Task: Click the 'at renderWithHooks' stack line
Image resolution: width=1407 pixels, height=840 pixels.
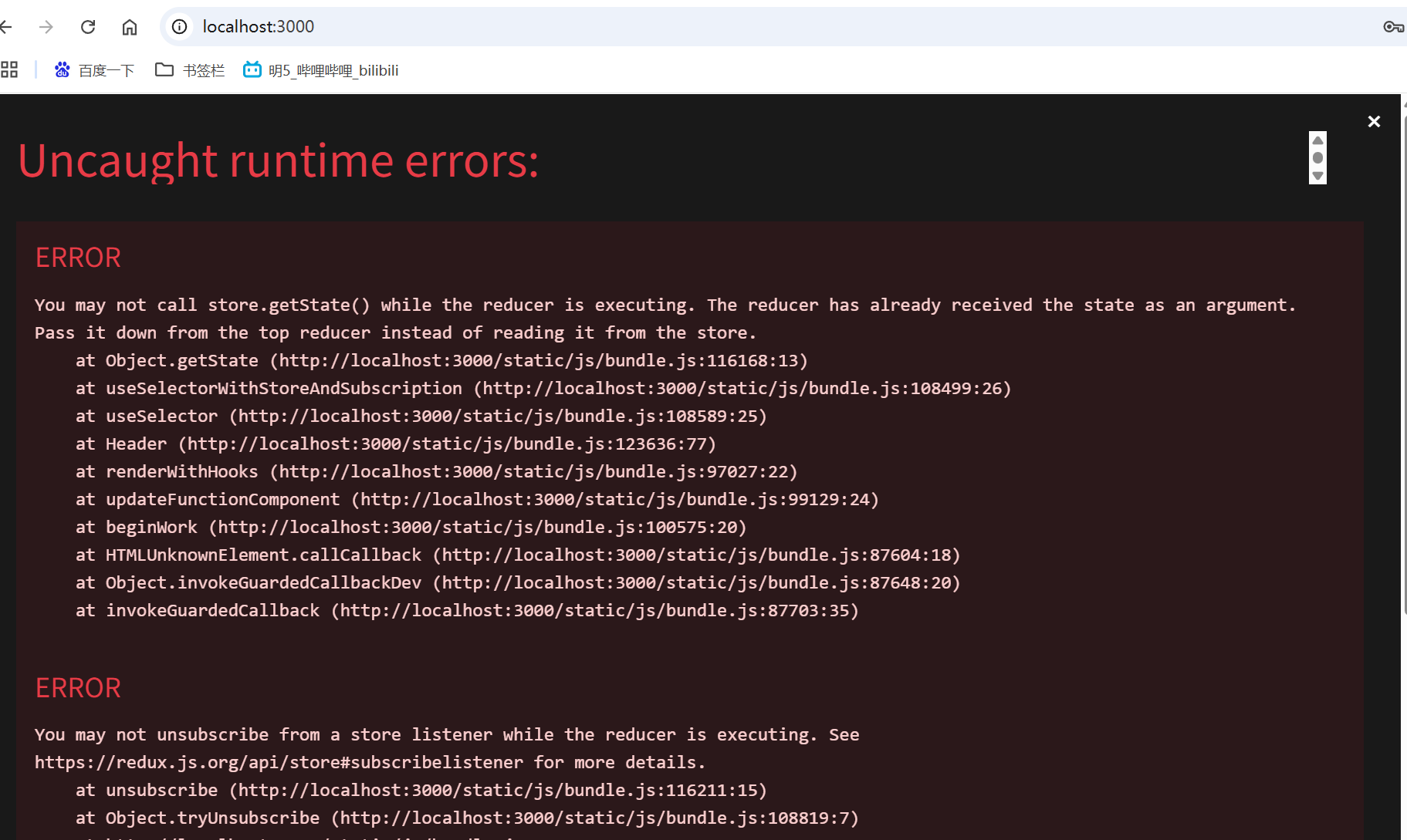Action: (x=437, y=472)
